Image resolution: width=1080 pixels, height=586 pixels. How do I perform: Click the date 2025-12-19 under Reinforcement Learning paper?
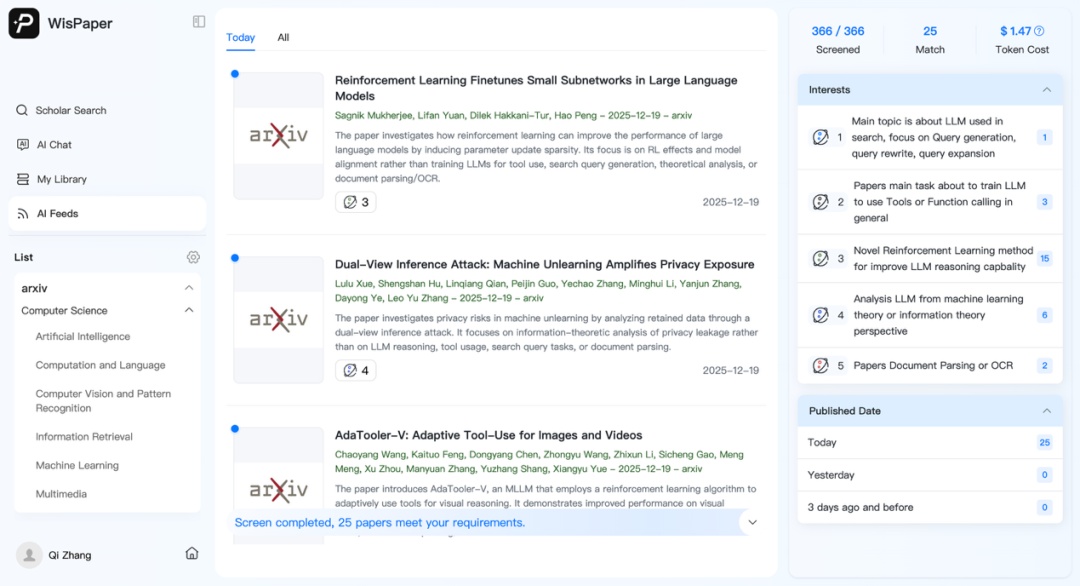(730, 202)
